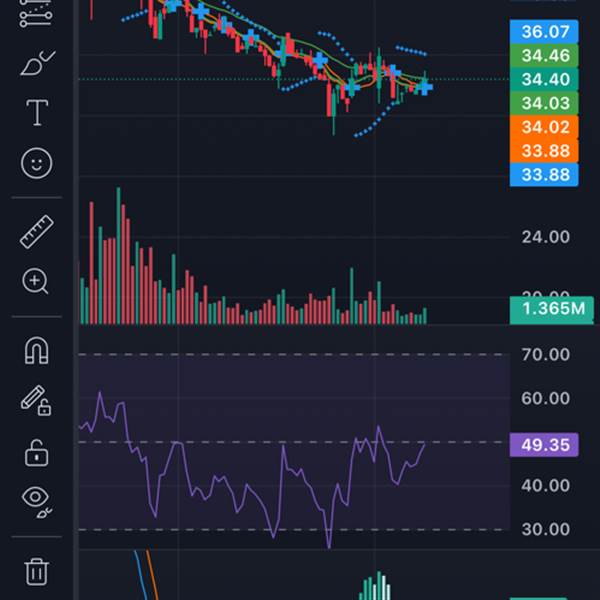Select the orange 33.88 price label
This screenshot has height=600, width=600.
(544, 151)
